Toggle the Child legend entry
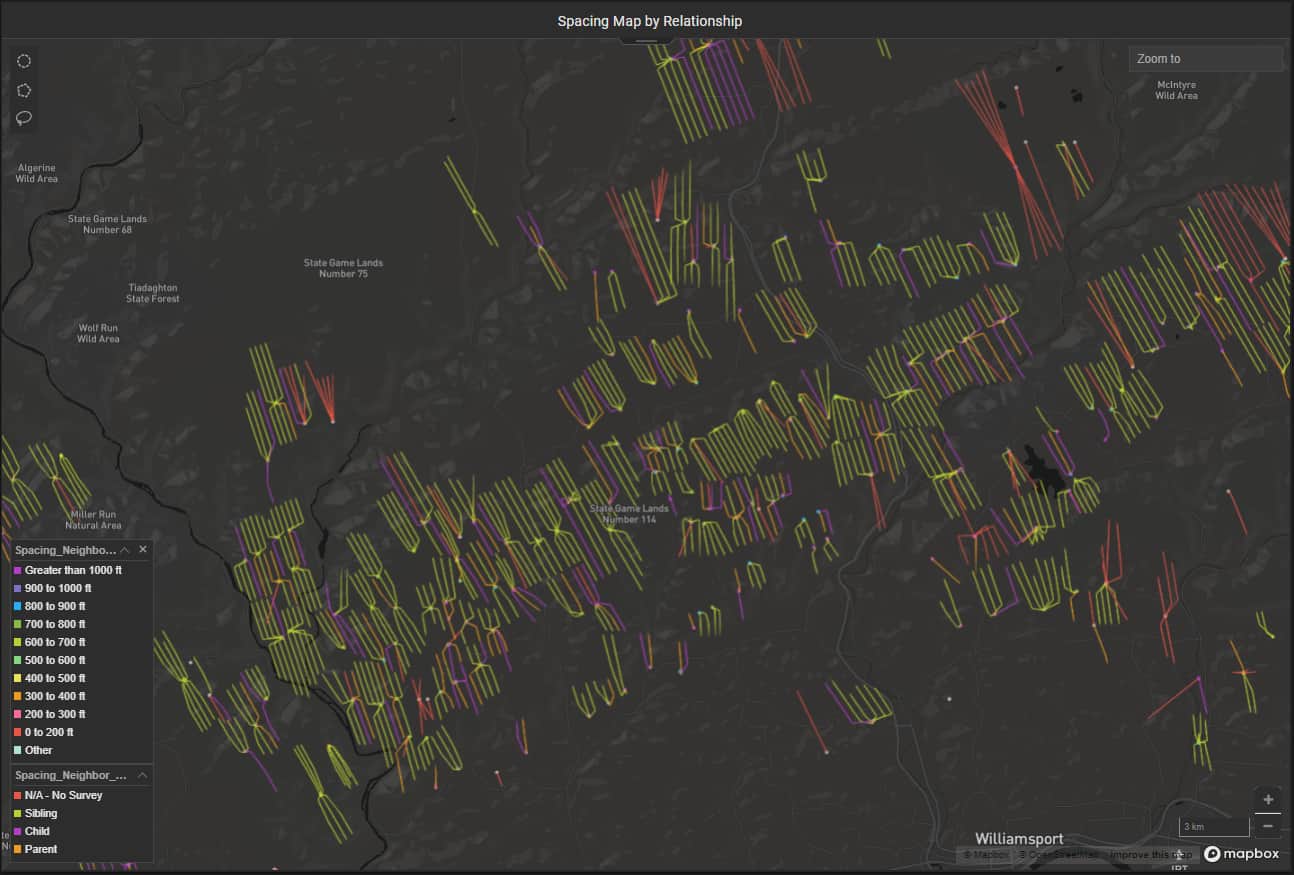This screenshot has width=1294, height=875. pos(36,831)
